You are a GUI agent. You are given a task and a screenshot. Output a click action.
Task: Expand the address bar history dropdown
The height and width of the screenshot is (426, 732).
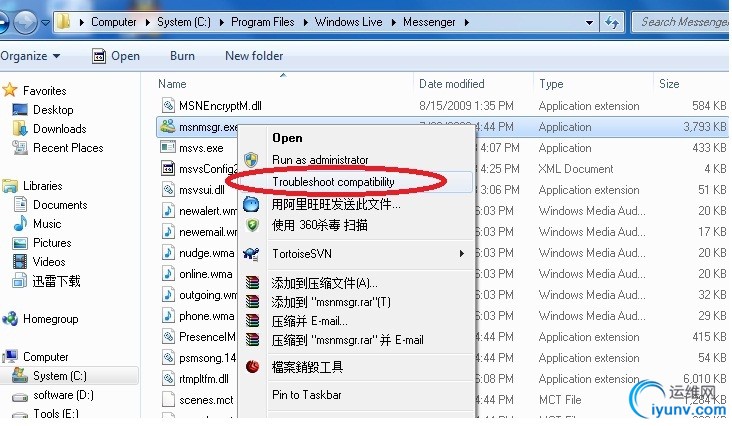[589, 22]
